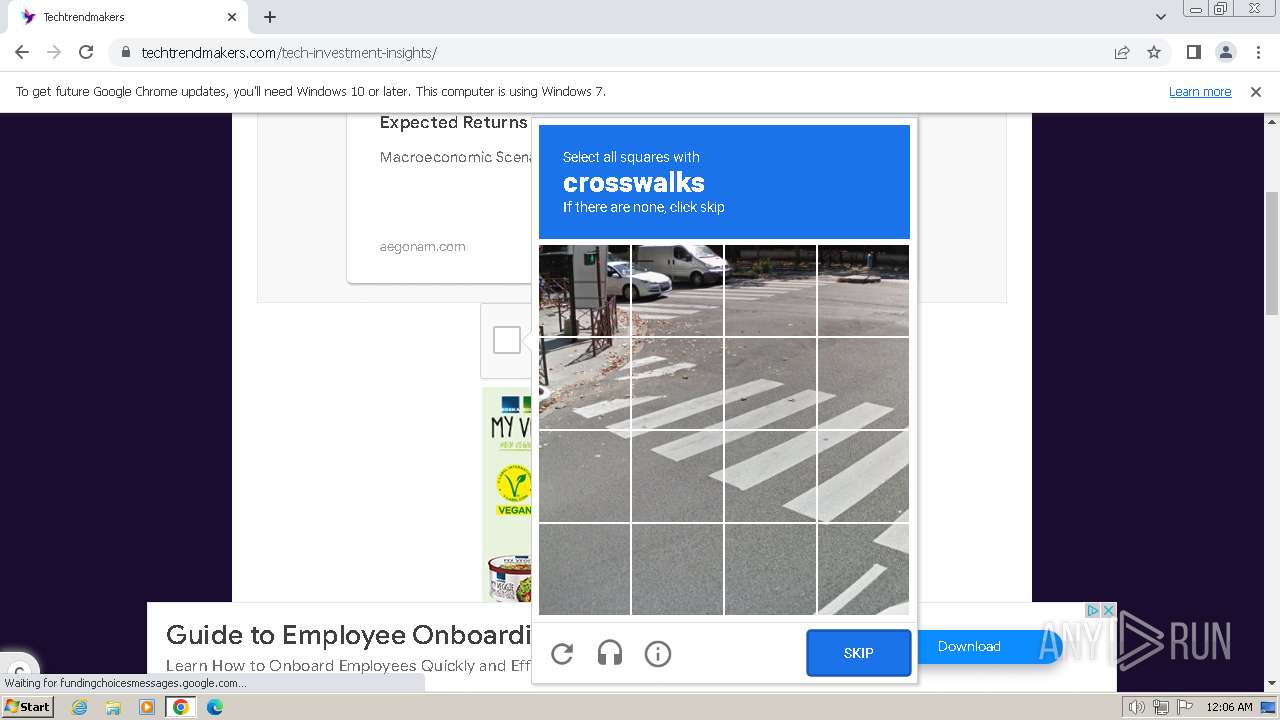Launch Internet Explorer from the taskbar

pyautogui.click(x=80, y=707)
